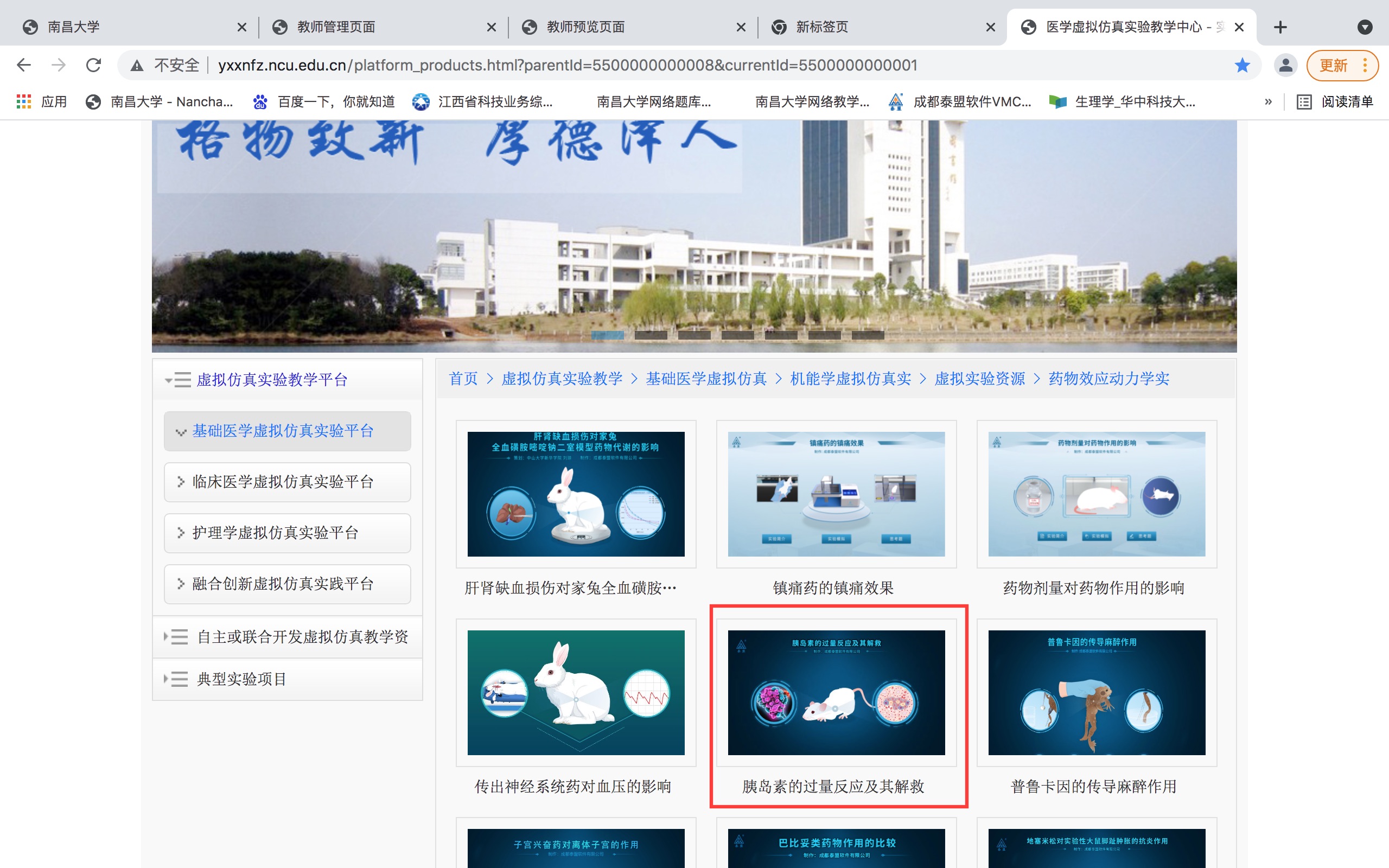
Task: Select the first banner carousel indicator
Action: pyautogui.click(x=607, y=335)
